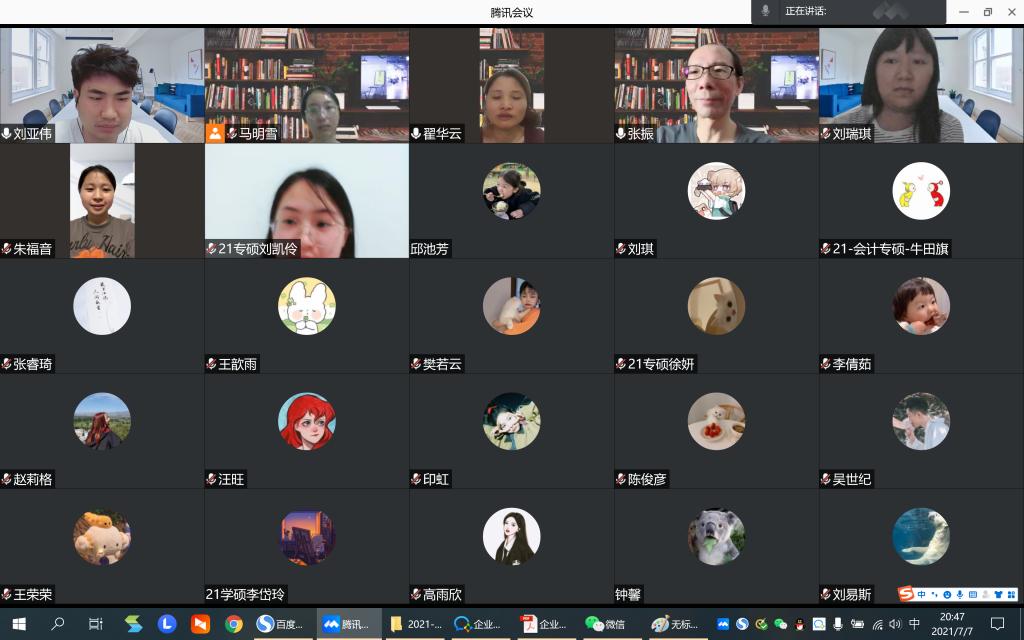Open the volume control in system tray
Viewport: 1024px width, 640px height.
(895, 624)
